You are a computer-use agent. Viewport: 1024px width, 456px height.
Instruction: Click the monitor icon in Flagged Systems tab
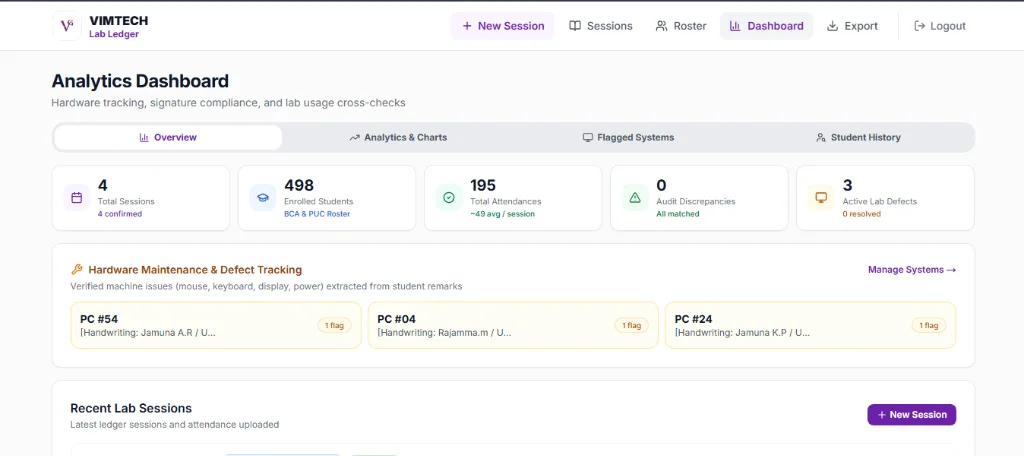588,137
